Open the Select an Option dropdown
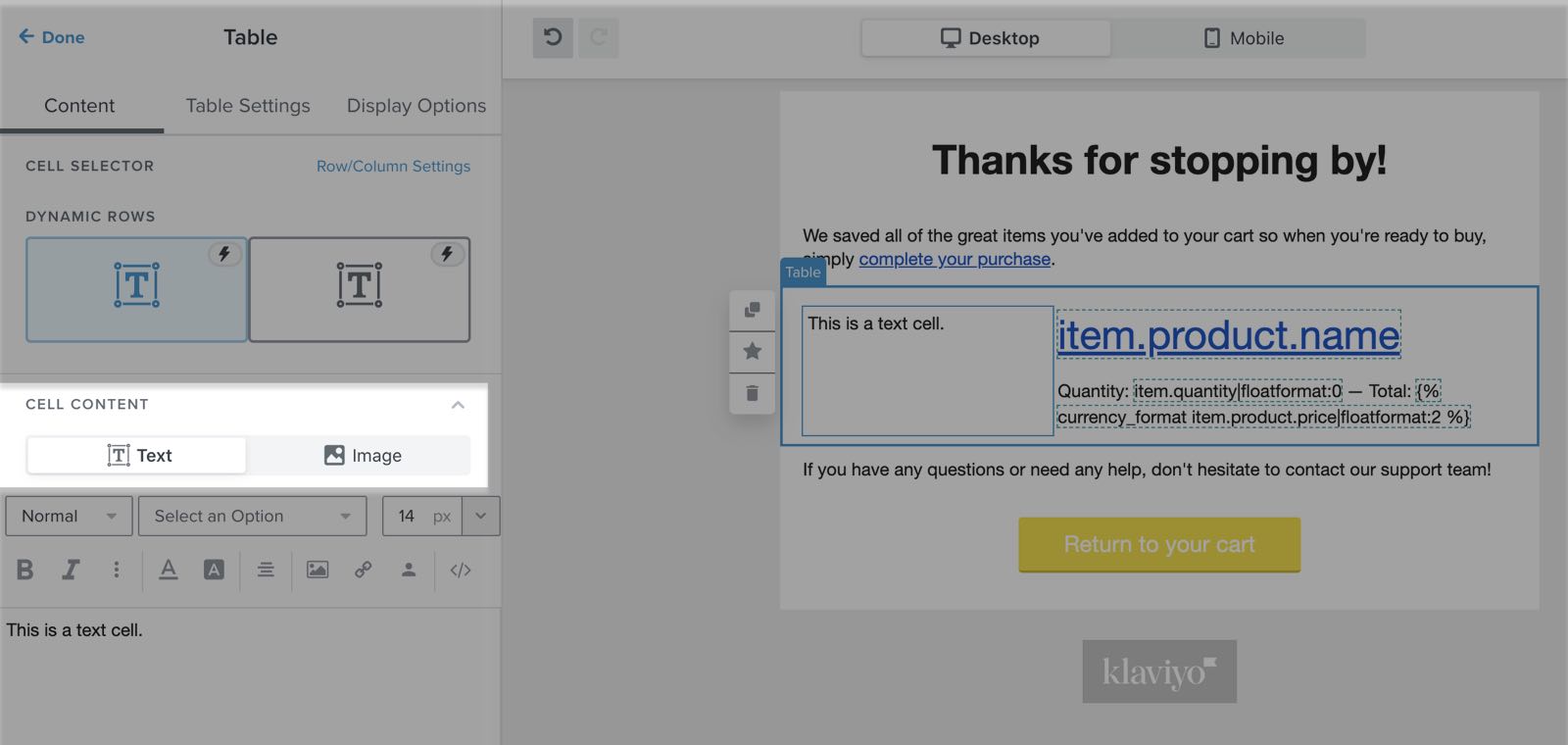 (x=252, y=517)
